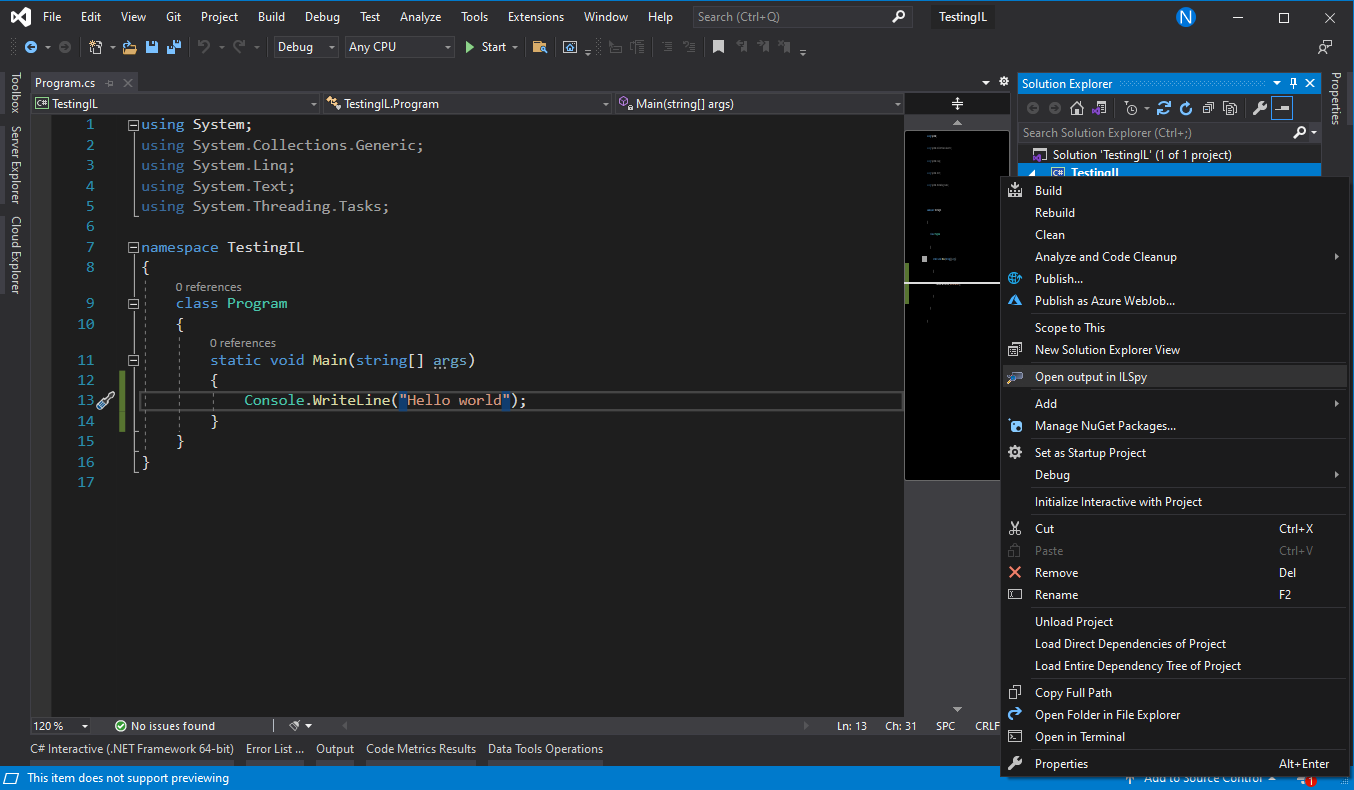Click the Preview Selected Items icon

1282,108
